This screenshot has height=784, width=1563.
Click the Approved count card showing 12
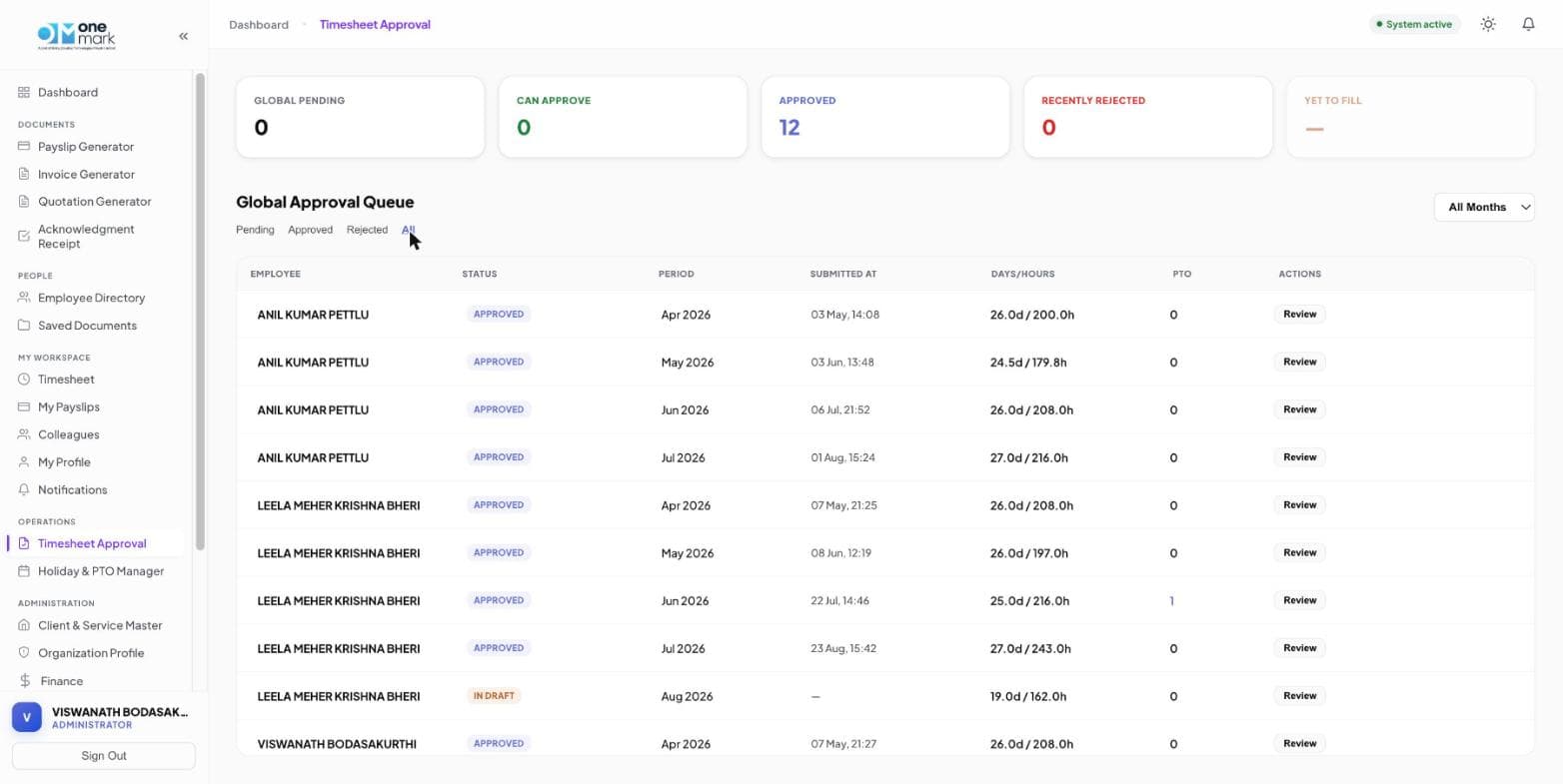tap(885, 117)
